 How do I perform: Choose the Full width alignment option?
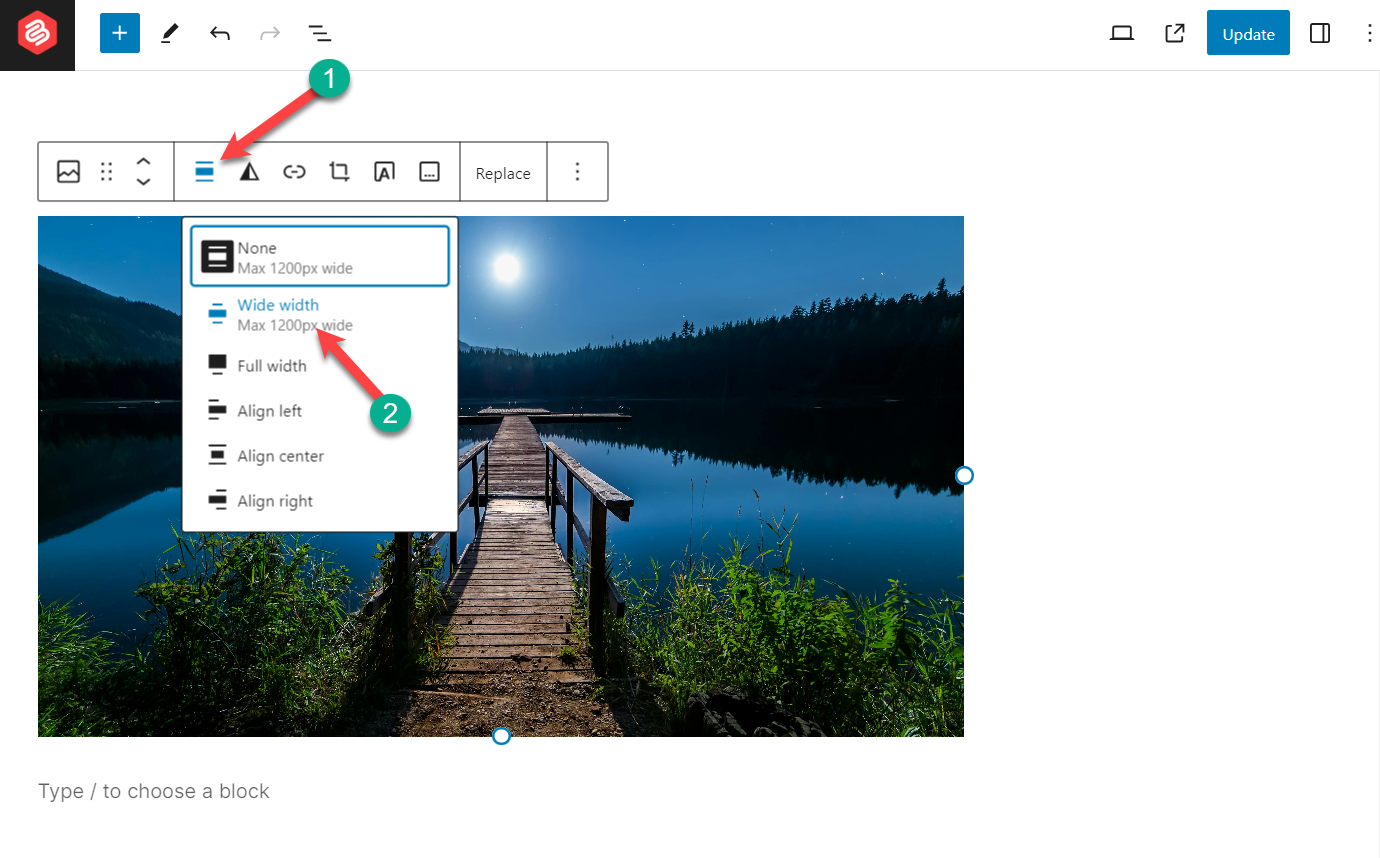point(271,365)
